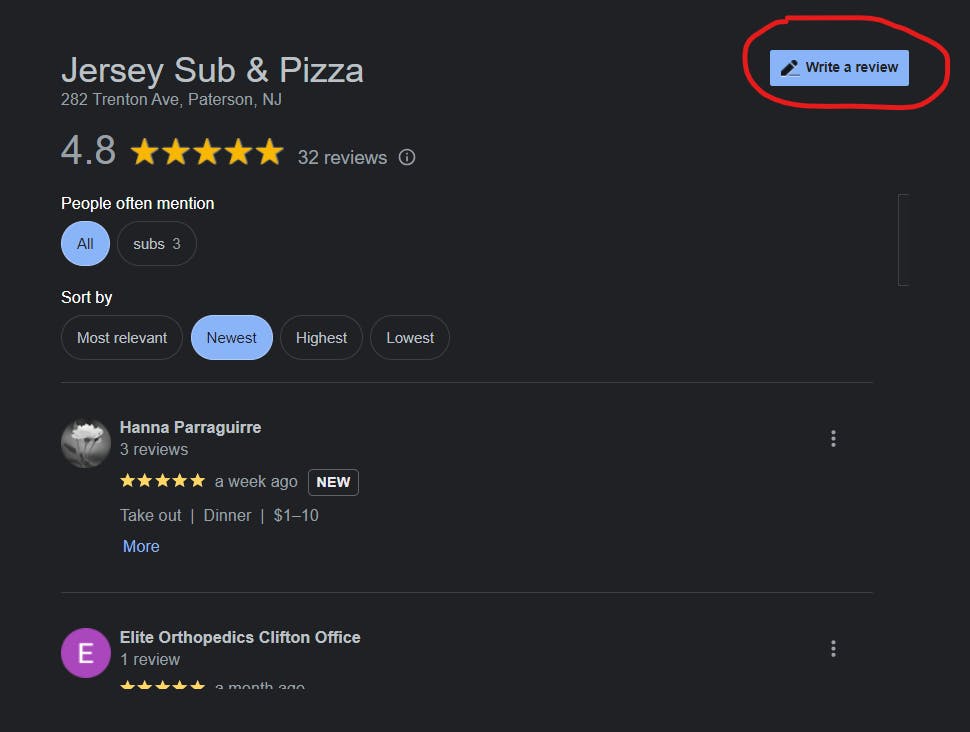Sort reviews by Lowest rating

click(410, 338)
